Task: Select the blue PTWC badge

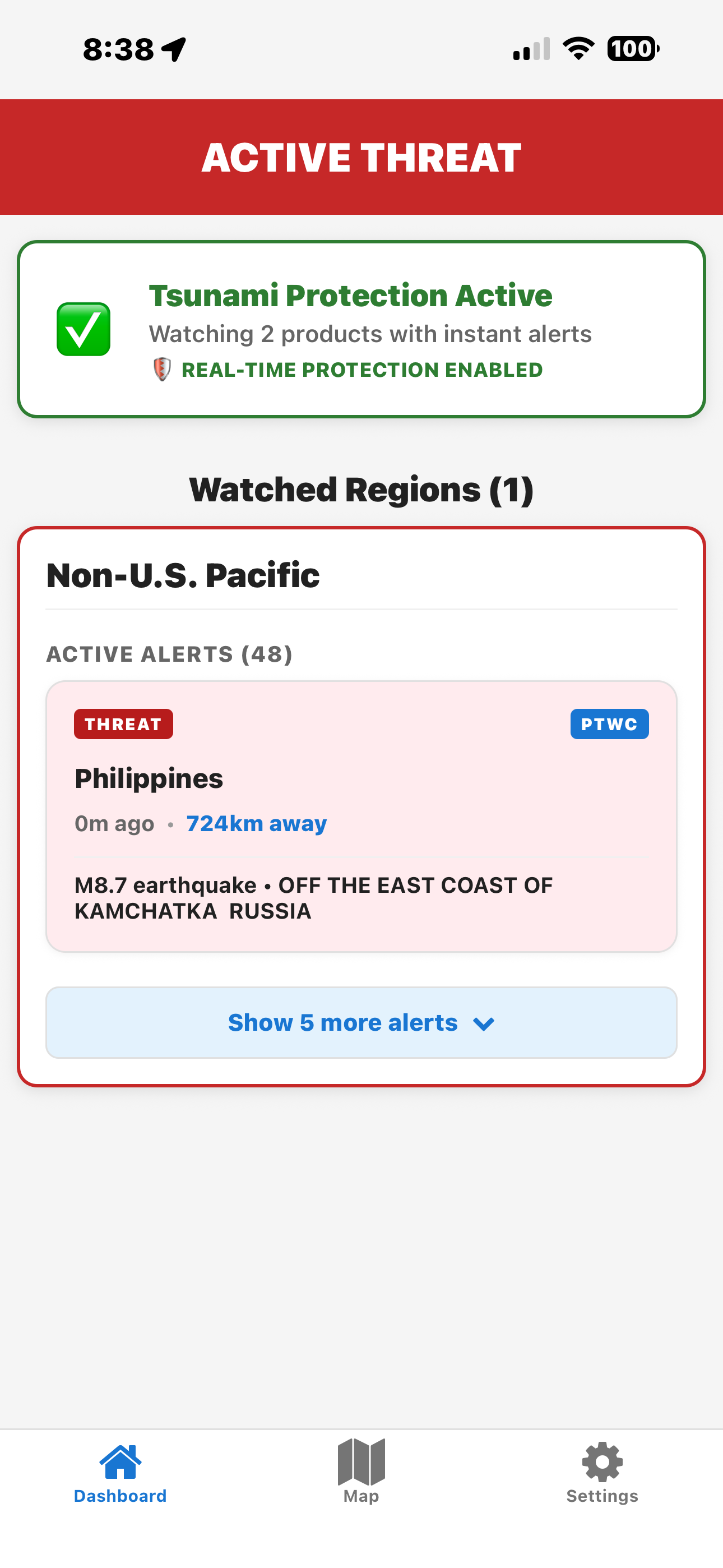Action: pos(609,724)
